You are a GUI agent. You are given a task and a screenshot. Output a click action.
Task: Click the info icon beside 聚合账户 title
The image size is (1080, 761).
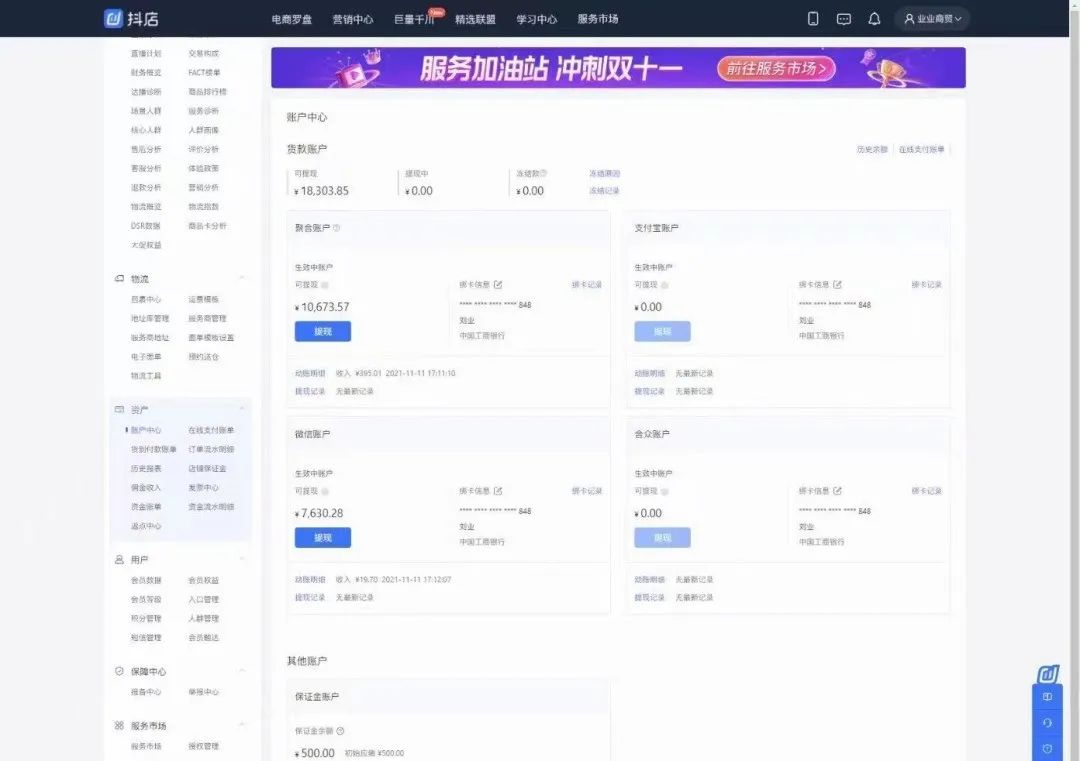pos(336,228)
